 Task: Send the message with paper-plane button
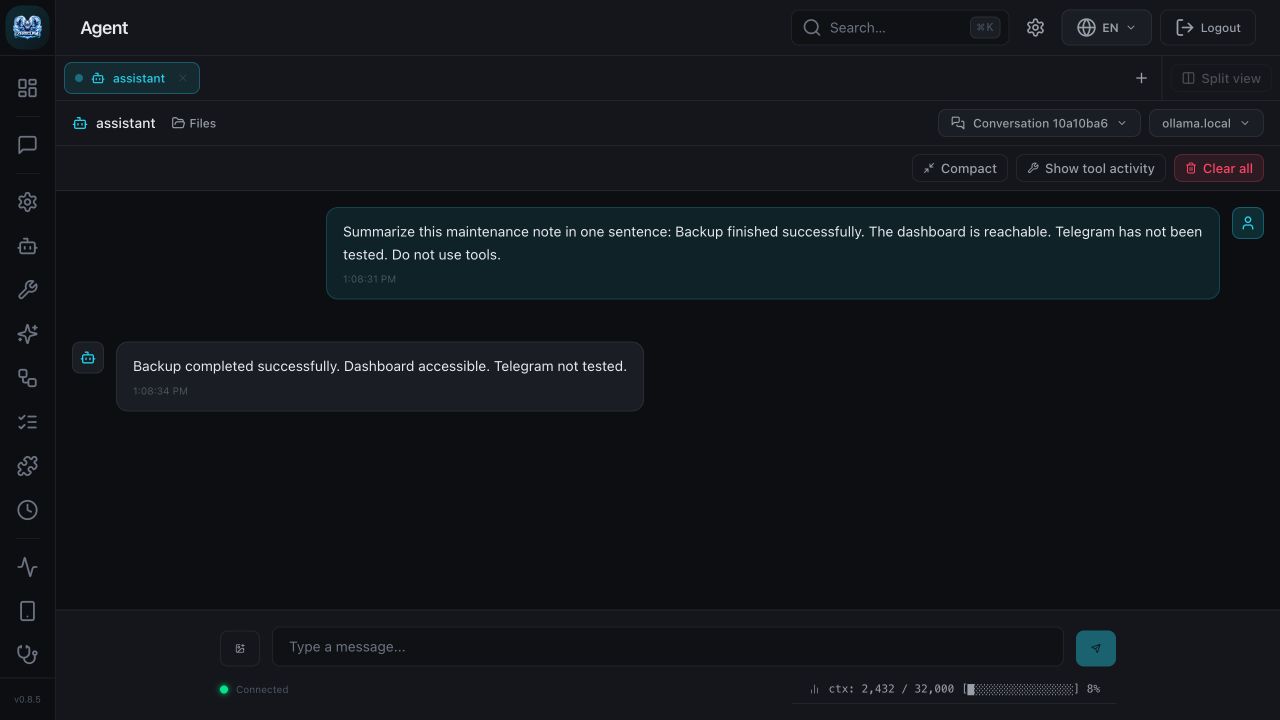tap(1096, 648)
